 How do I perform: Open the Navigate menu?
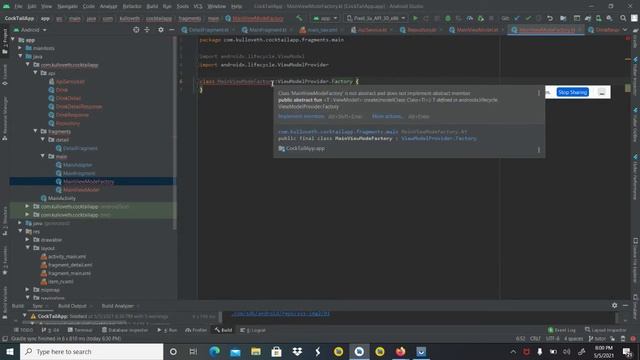click(67, 6)
